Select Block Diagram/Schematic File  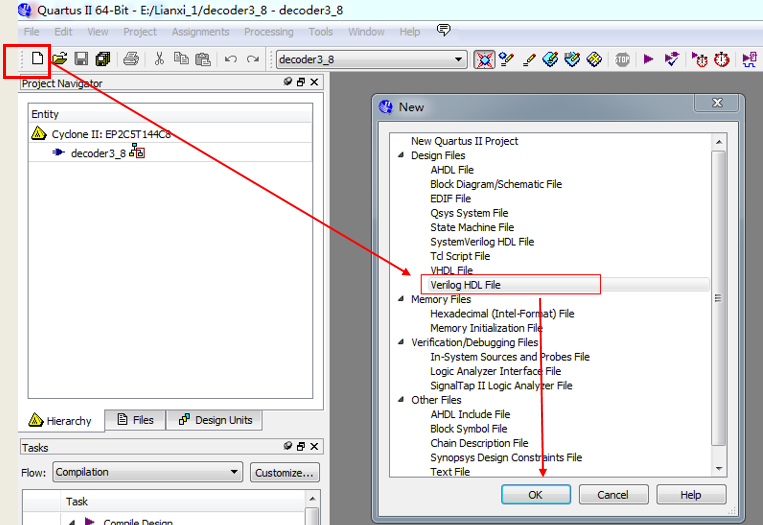pyautogui.click(x=496, y=184)
